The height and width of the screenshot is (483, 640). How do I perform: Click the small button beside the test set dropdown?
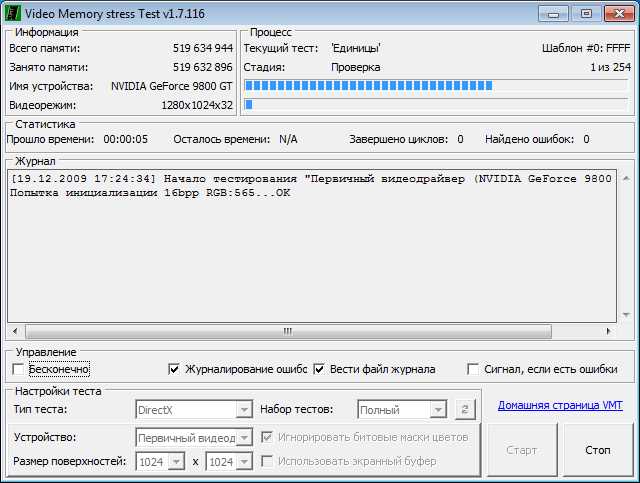click(464, 409)
